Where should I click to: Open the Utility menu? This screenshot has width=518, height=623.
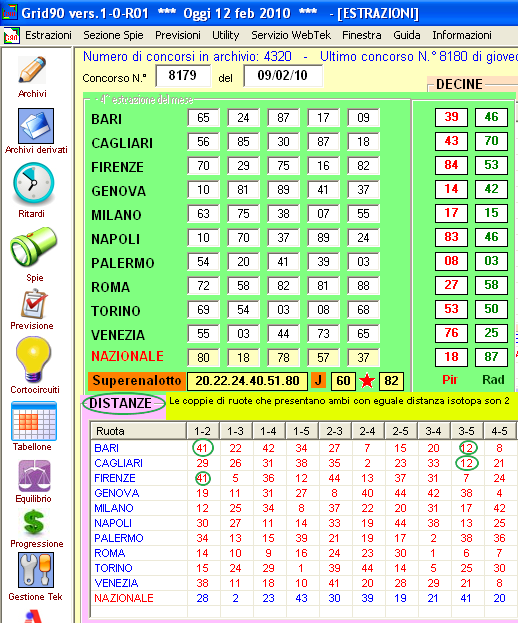tap(226, 35)
